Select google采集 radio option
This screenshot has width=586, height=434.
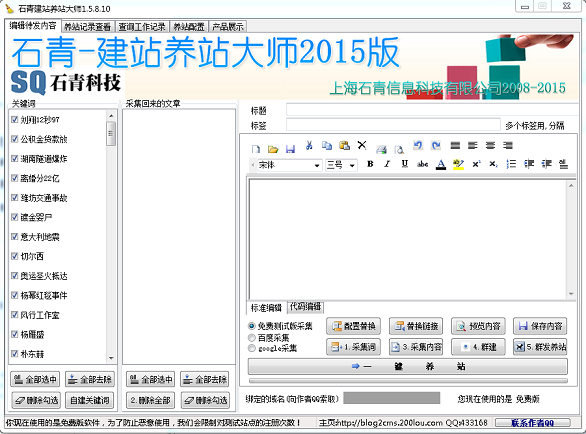pos(252,348)
